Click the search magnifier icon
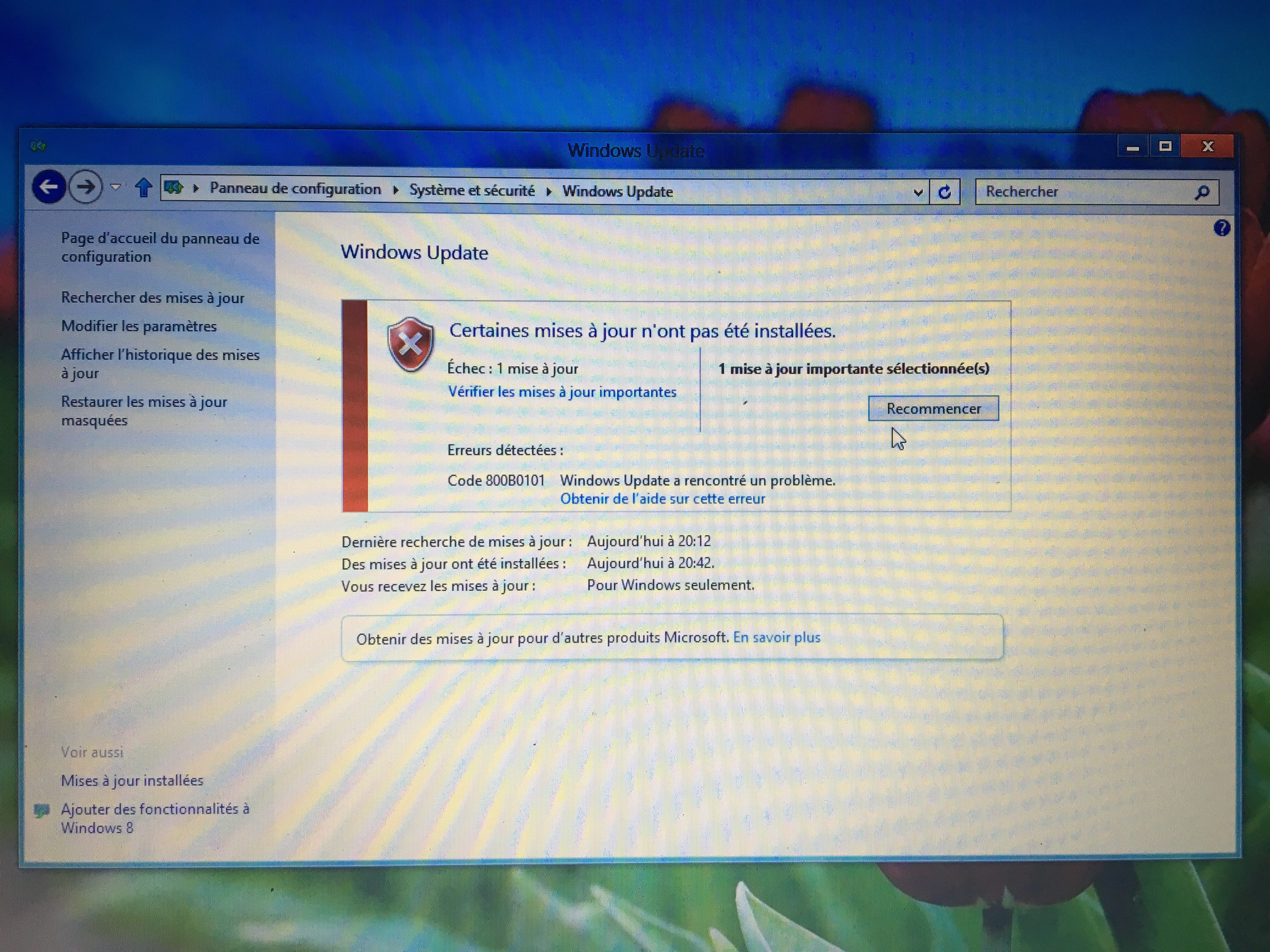This screenshot has height=952, width=1270. pyautogui.click(x=1202, y=192)
